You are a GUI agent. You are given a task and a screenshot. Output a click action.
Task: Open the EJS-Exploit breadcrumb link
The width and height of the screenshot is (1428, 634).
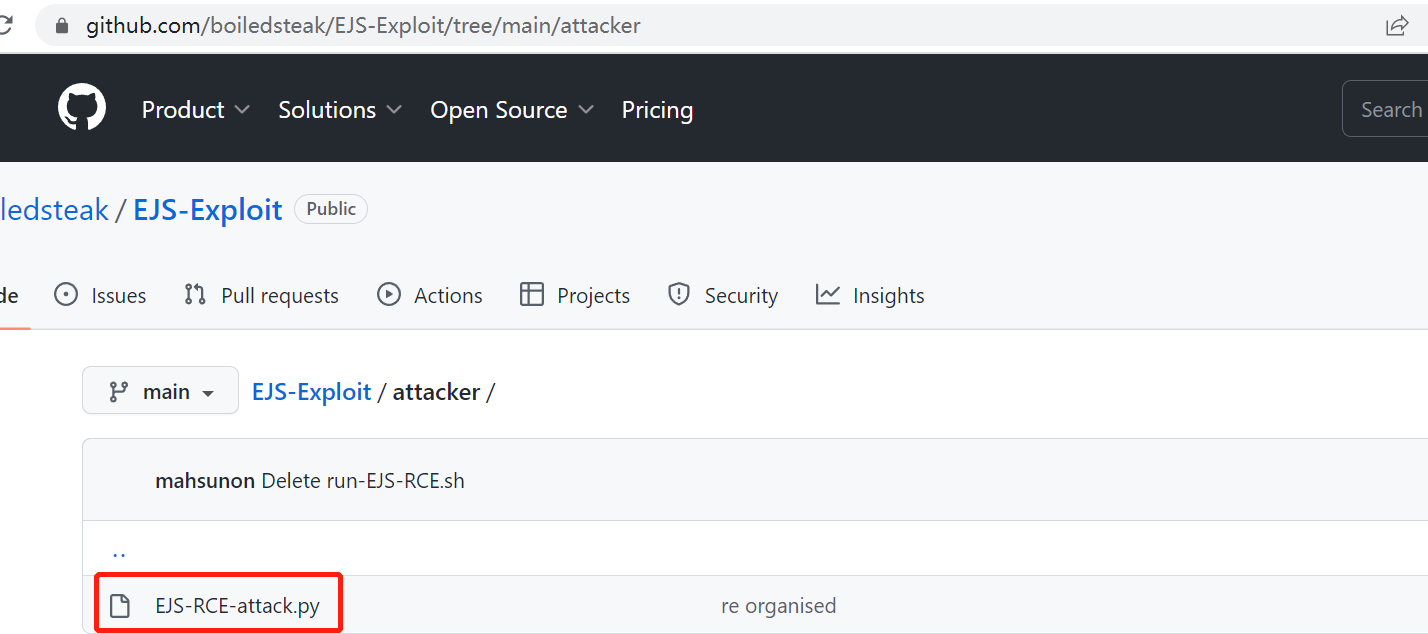(312, 392)
